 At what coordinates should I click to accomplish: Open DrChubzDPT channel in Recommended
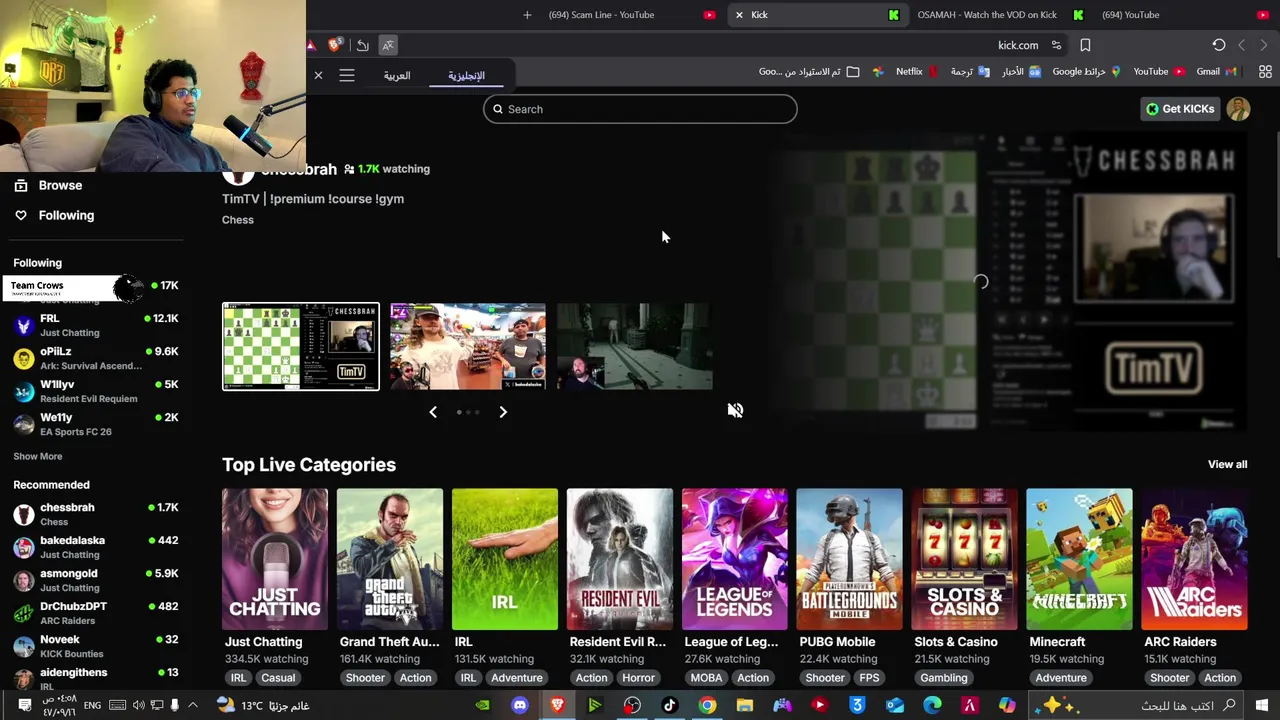pyautogui.click(x=95, y=613)
